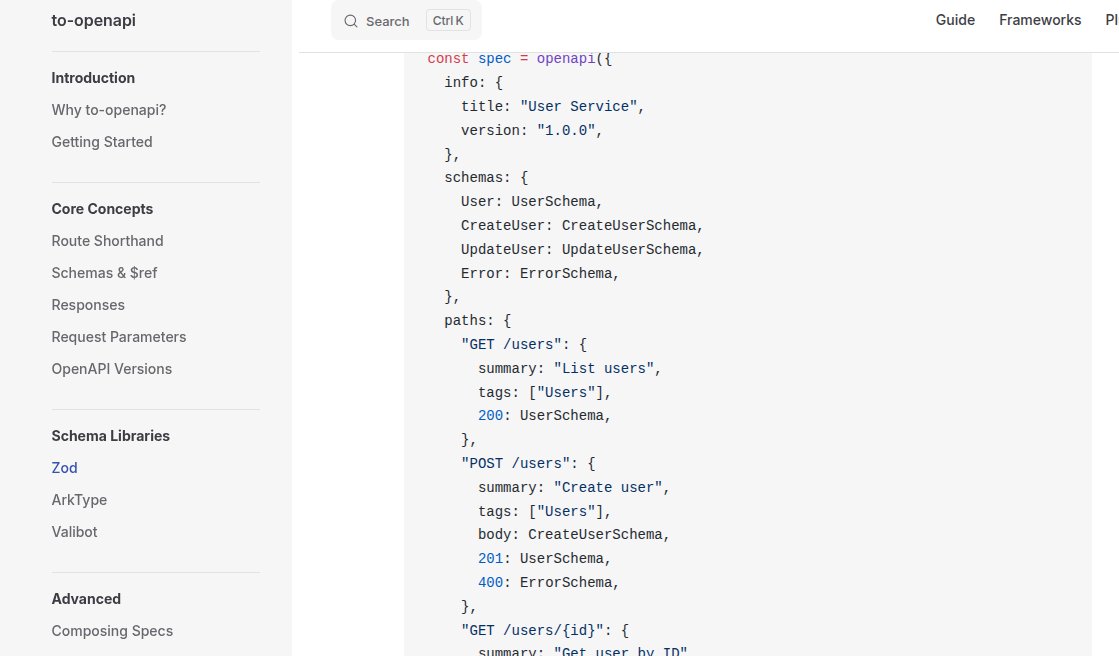Click 'body: CreateUserSchema,' line
The width and height of the screenshot is (1119, 656).
coord(574,535)
